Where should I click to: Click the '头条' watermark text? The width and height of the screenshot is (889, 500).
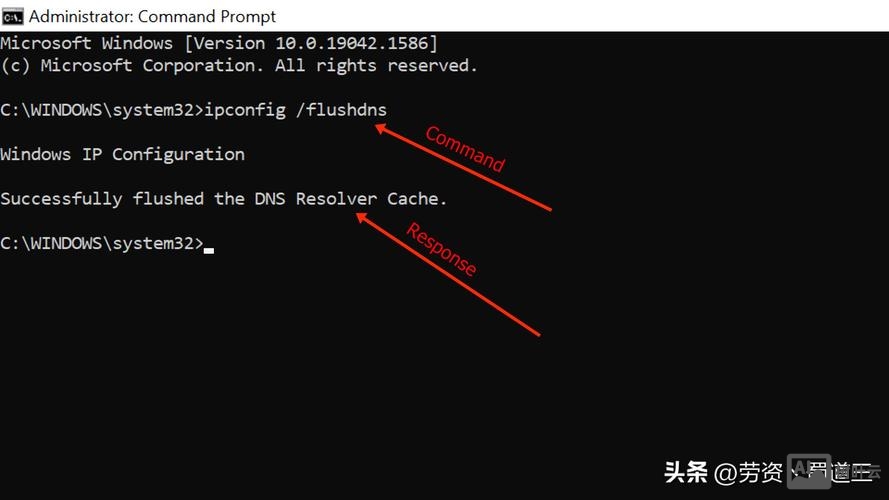coord(686,472)
